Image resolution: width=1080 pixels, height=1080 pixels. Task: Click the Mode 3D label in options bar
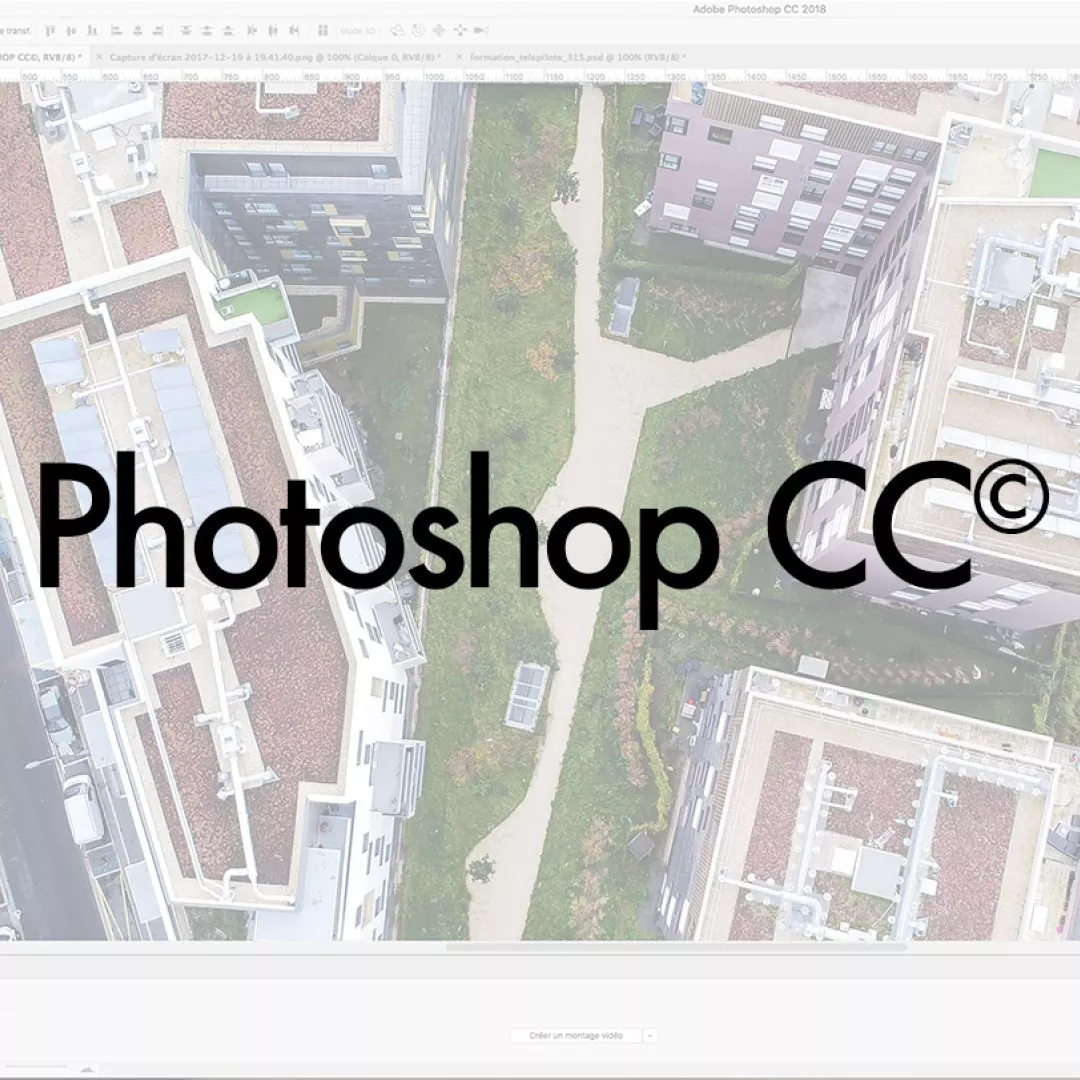(358, 31)
